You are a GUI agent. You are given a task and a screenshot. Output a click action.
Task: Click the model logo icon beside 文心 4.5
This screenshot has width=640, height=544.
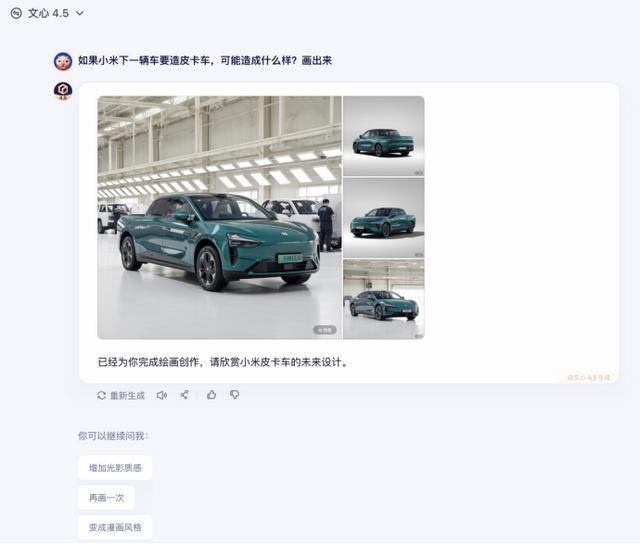click(16, 13)
